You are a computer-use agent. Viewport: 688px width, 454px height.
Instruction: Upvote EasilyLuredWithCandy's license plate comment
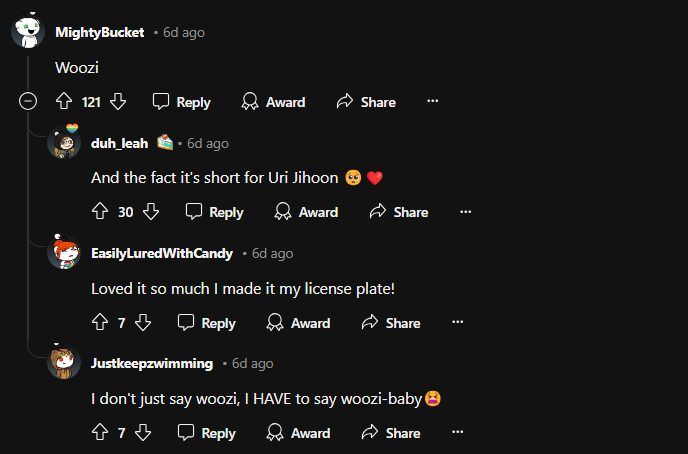coord(99,323)
